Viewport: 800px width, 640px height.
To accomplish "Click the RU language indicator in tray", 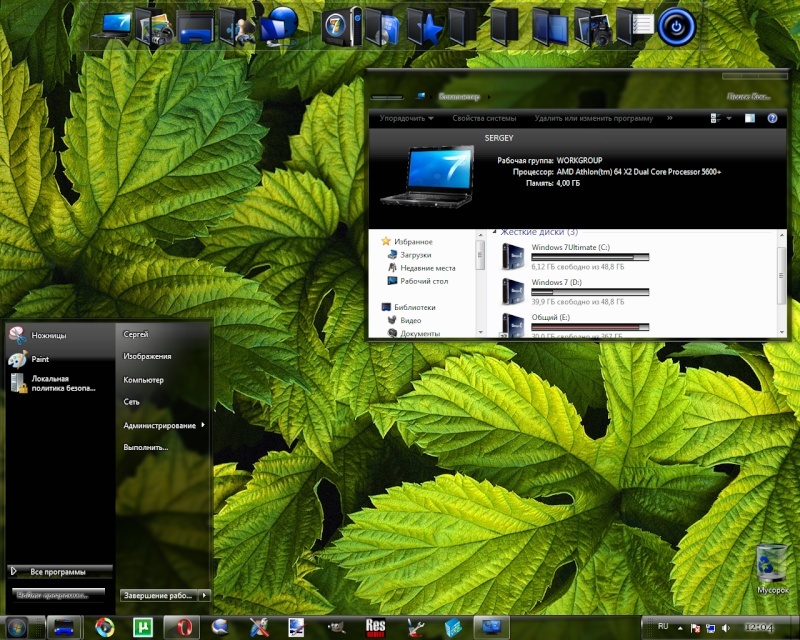I will pos(663,627).
